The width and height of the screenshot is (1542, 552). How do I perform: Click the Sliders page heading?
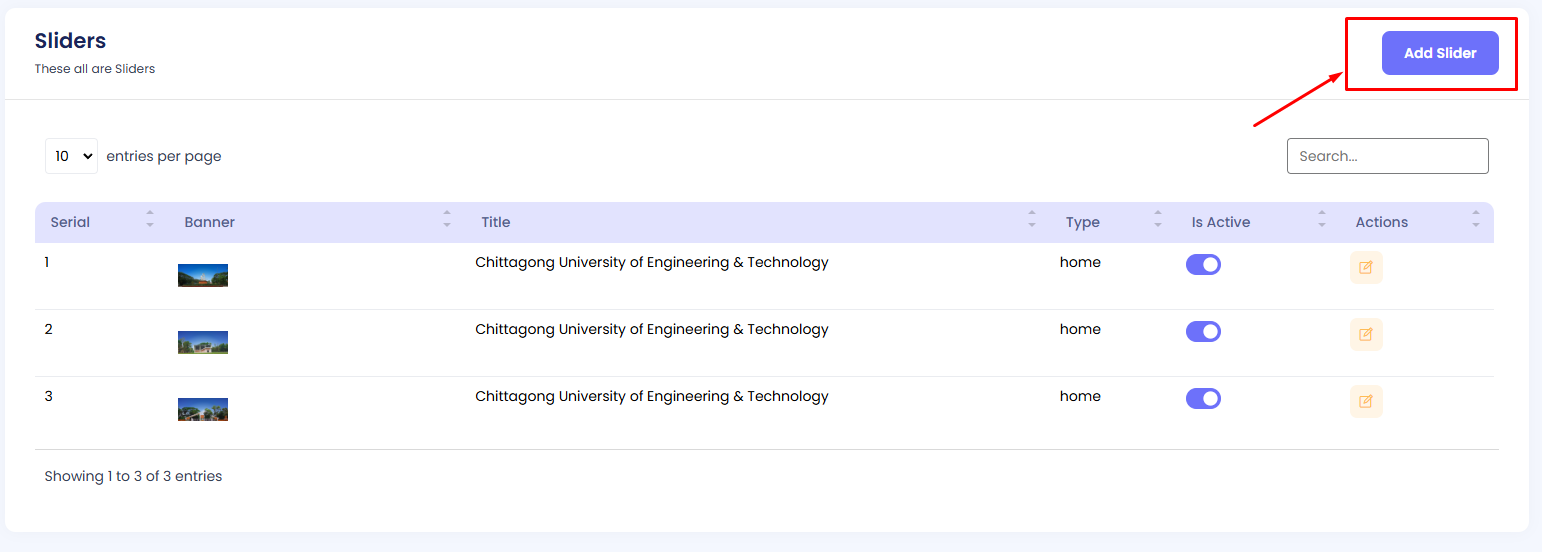(70, 41)
